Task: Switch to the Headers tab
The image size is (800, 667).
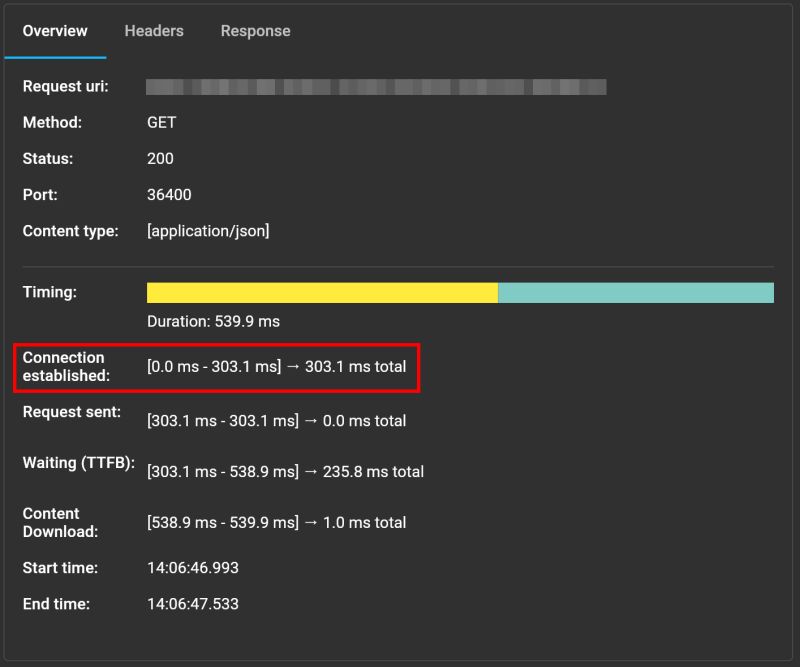Action: [x=153, y=31]
